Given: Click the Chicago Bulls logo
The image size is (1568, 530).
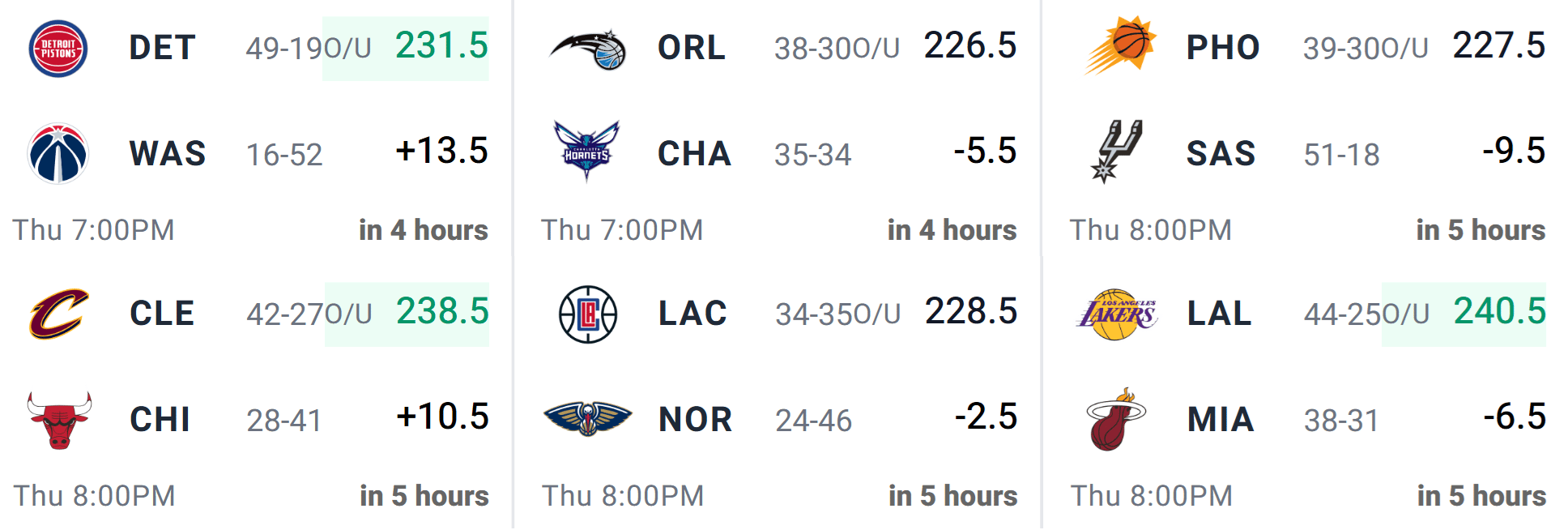Looking at the screenshot, I should tap(59, 420).
